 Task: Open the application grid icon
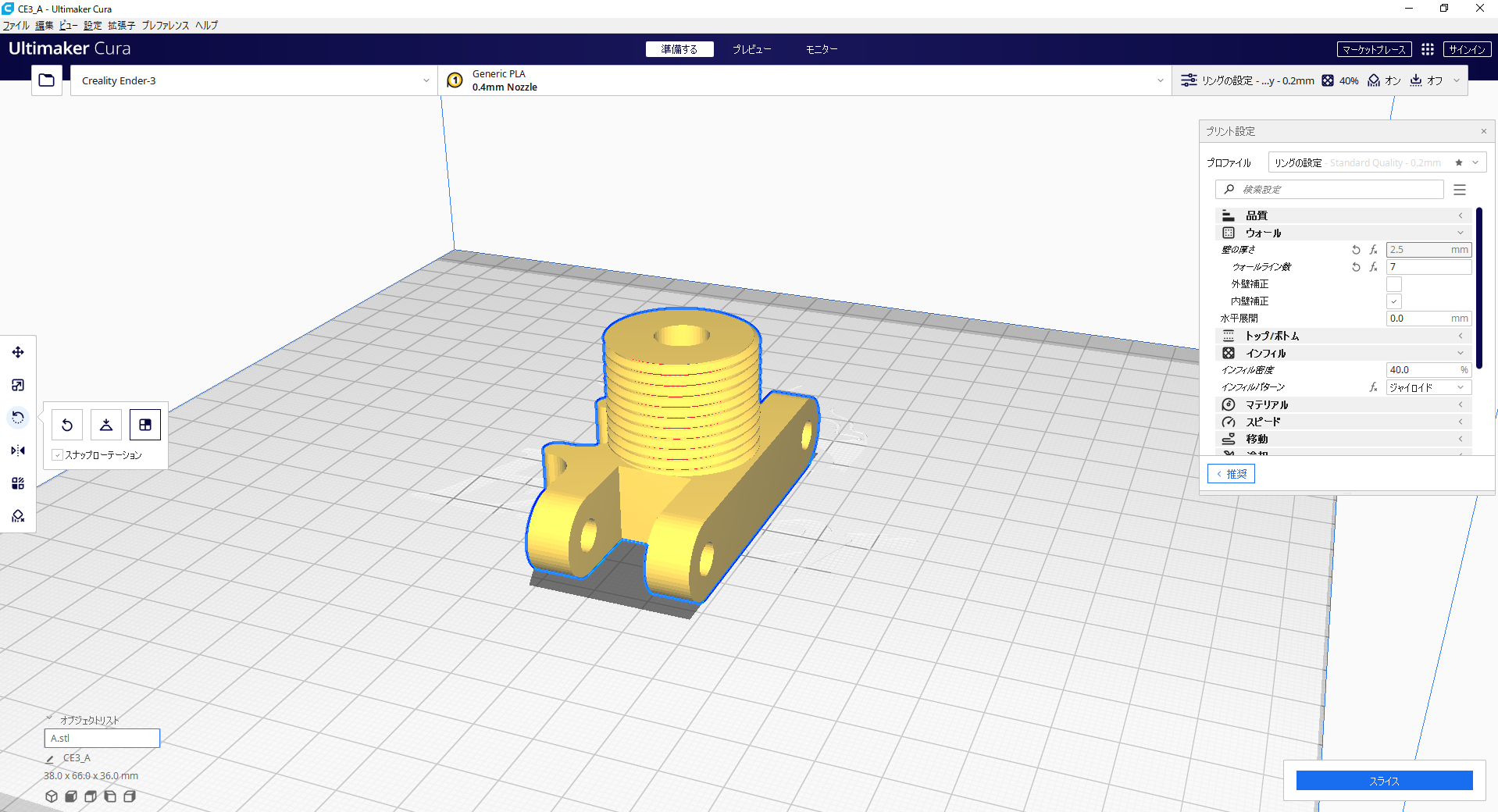tap(1428, 49)
